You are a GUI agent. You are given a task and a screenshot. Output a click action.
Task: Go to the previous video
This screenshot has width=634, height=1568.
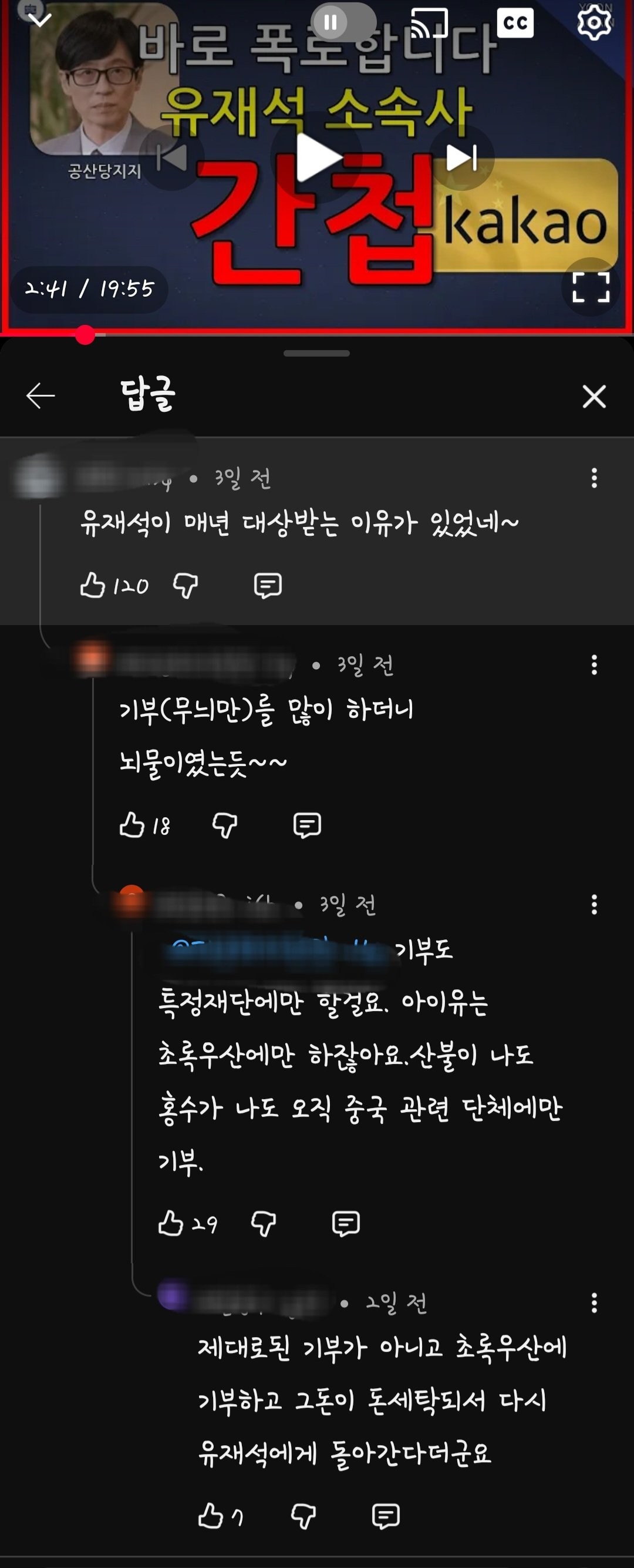point(171,158)
